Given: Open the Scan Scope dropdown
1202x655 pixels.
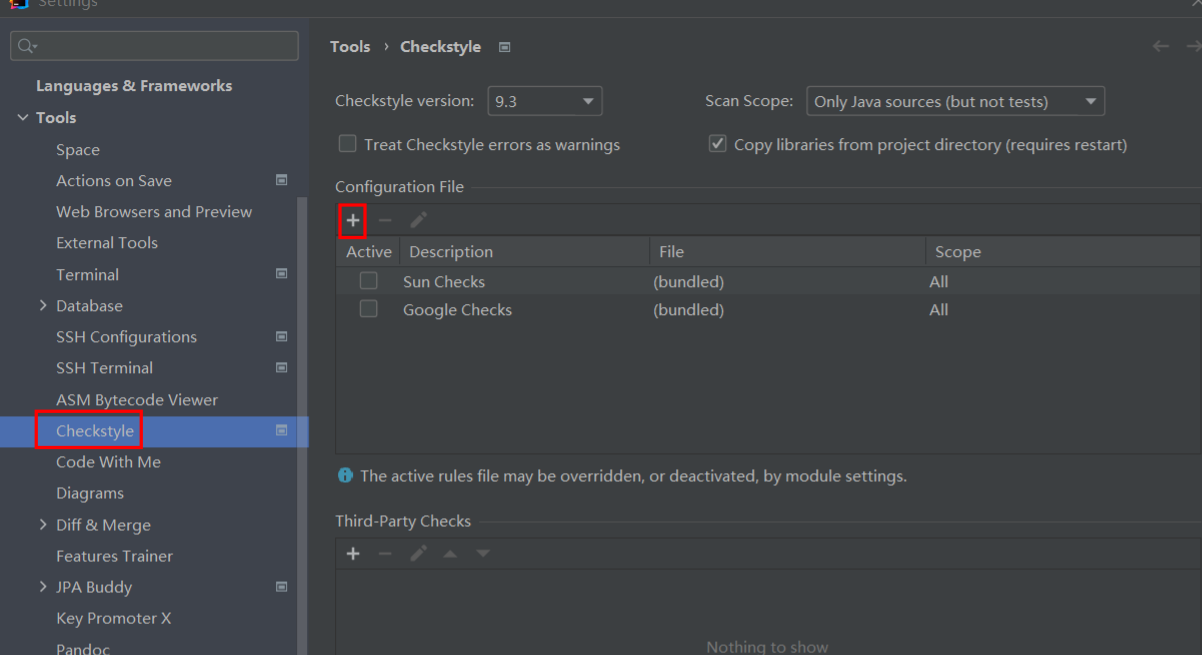Looking at the screenshot, I should 954,101.
